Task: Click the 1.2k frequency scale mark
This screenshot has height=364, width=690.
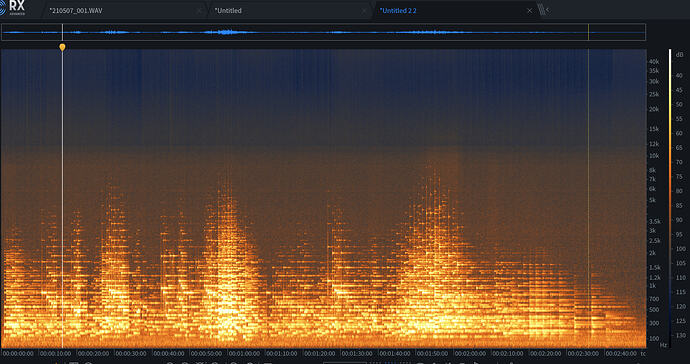Action: [x=655, y=278]
